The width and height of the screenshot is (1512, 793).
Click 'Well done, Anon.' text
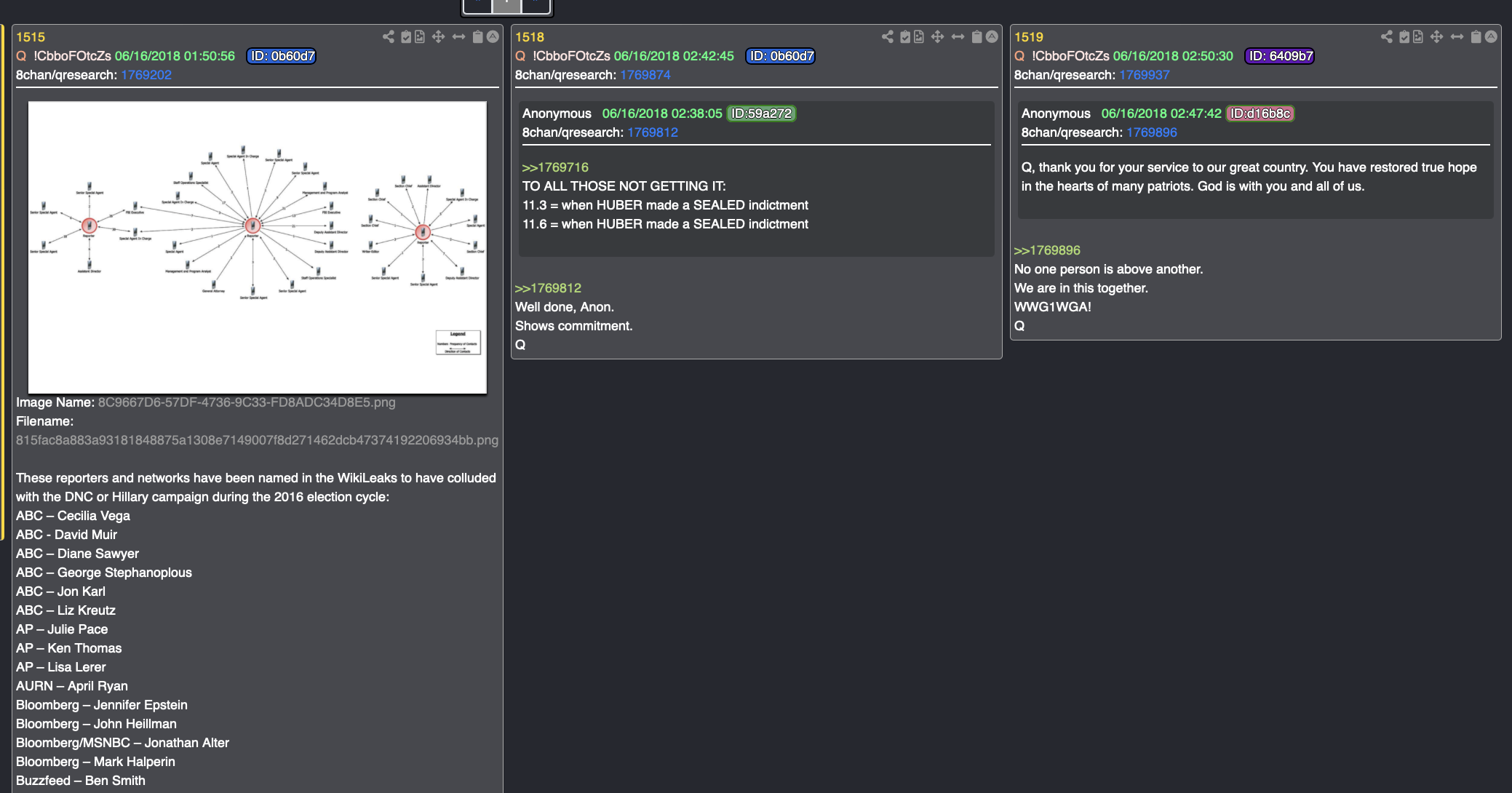(x=565, y=307)
